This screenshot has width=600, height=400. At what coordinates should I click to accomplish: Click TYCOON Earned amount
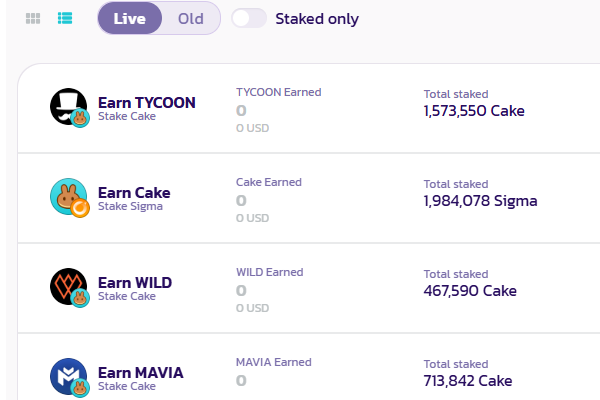click(x=241, y=110)
